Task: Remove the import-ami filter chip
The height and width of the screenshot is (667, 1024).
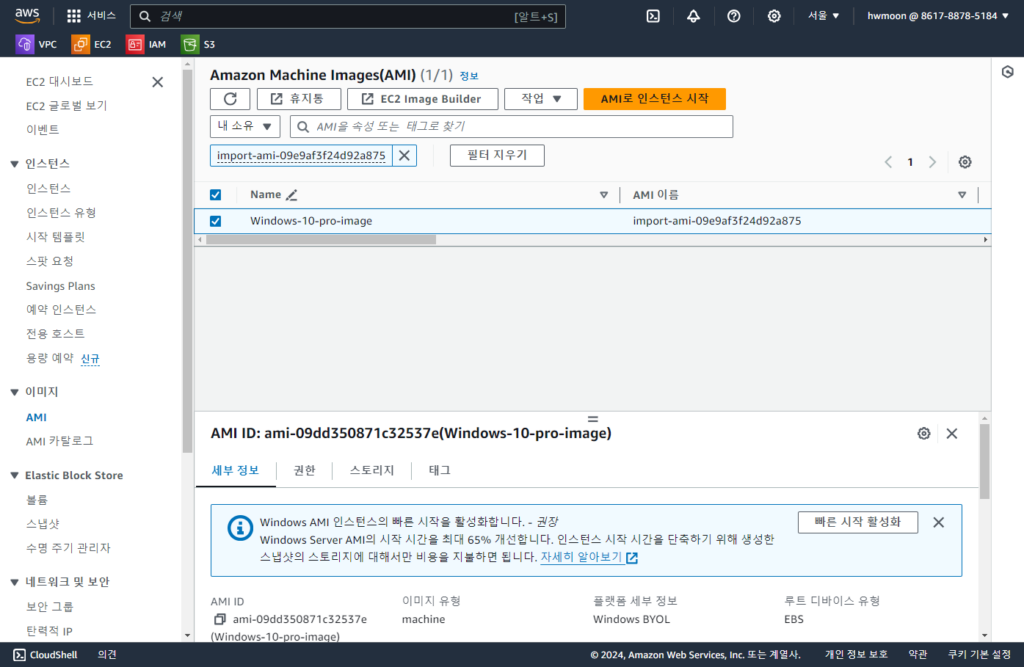Action: tap(404, 155)
